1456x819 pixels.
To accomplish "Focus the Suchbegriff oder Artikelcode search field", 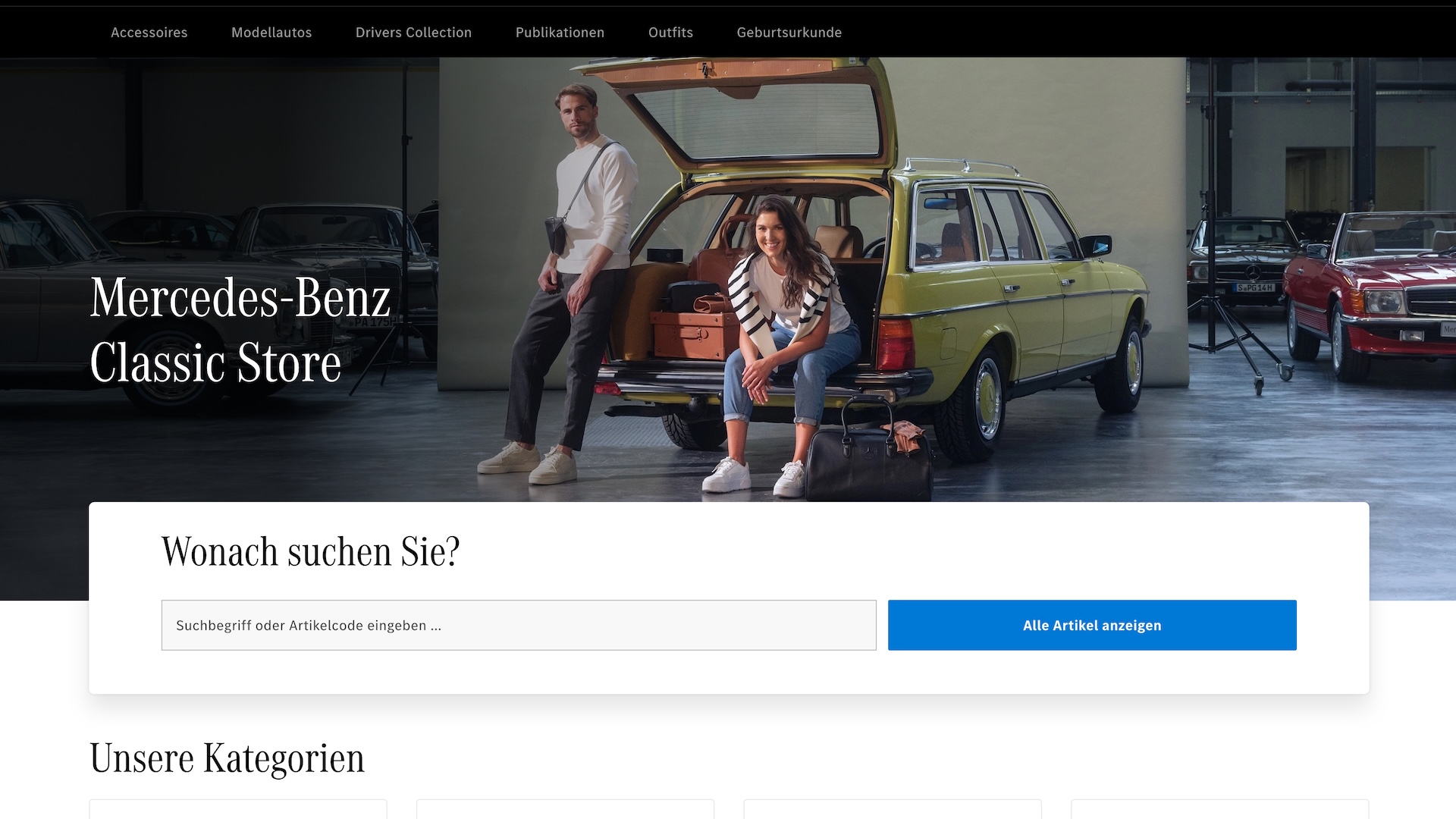I will pos(519,625).
